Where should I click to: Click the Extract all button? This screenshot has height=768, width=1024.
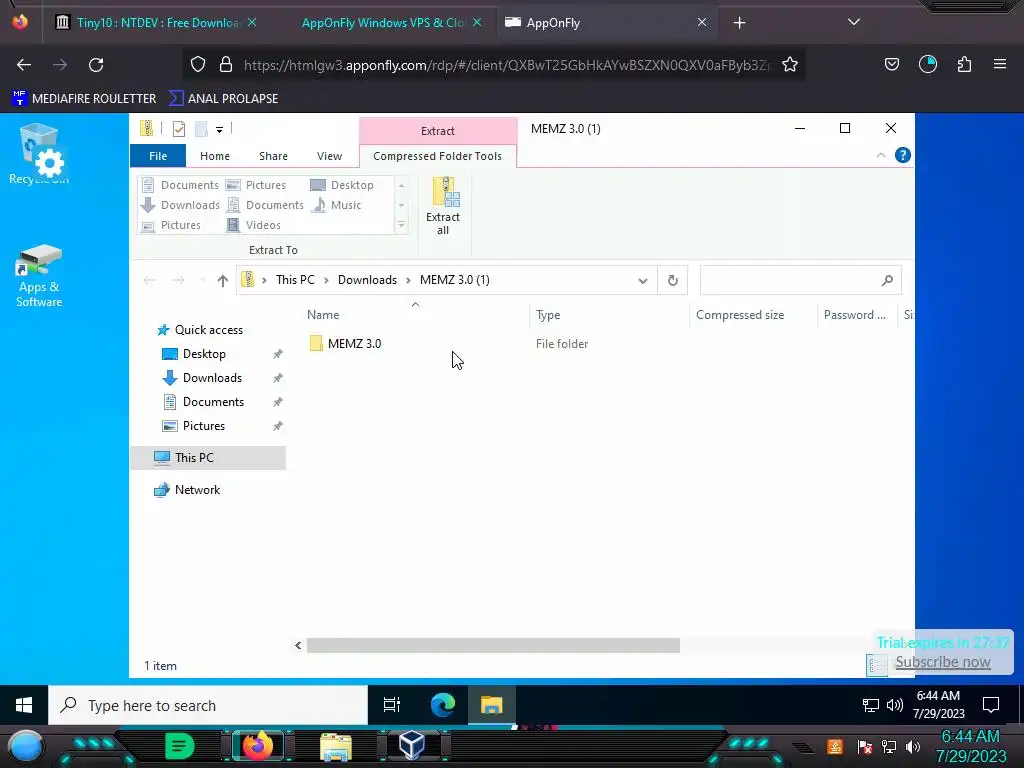pos(443,206)
